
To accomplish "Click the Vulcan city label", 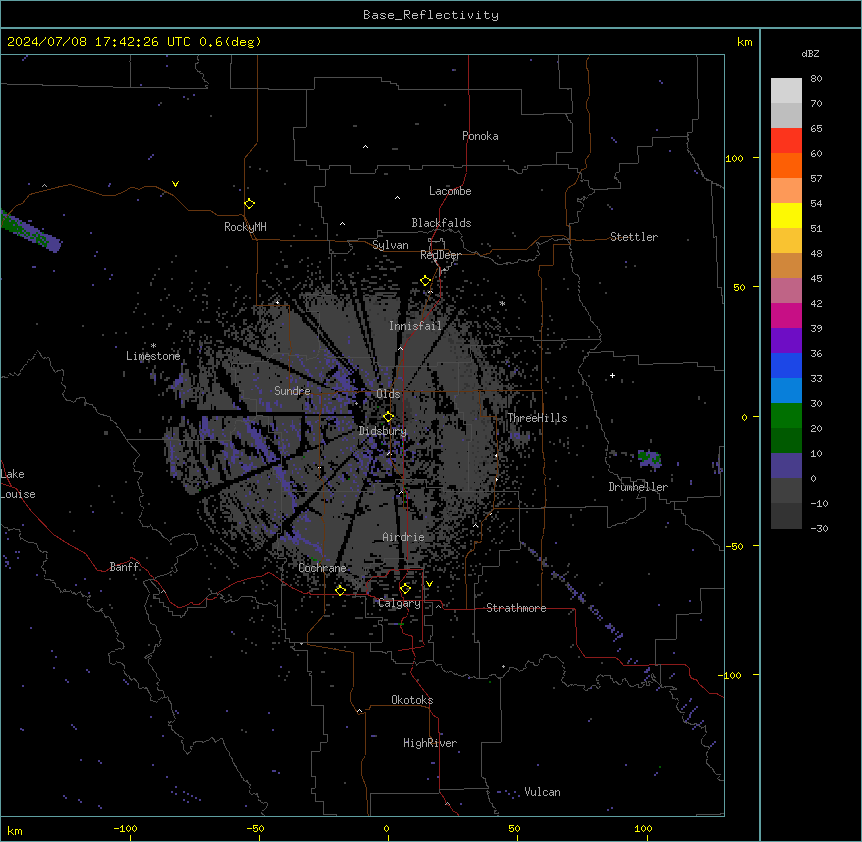I will (543, 792).
